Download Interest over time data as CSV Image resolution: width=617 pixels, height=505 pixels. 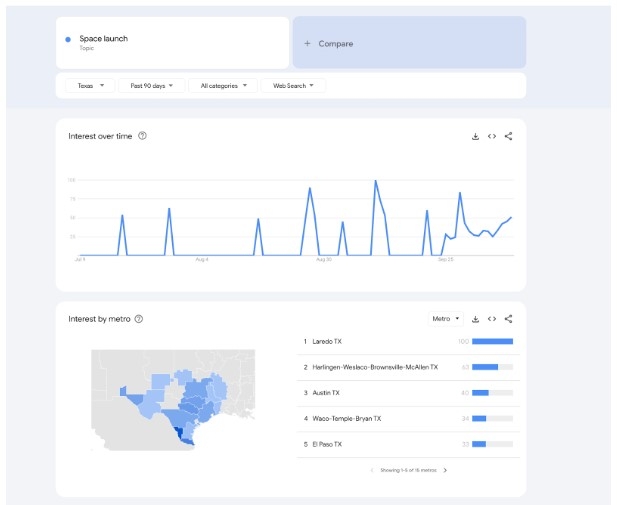(x=475, y=136)
